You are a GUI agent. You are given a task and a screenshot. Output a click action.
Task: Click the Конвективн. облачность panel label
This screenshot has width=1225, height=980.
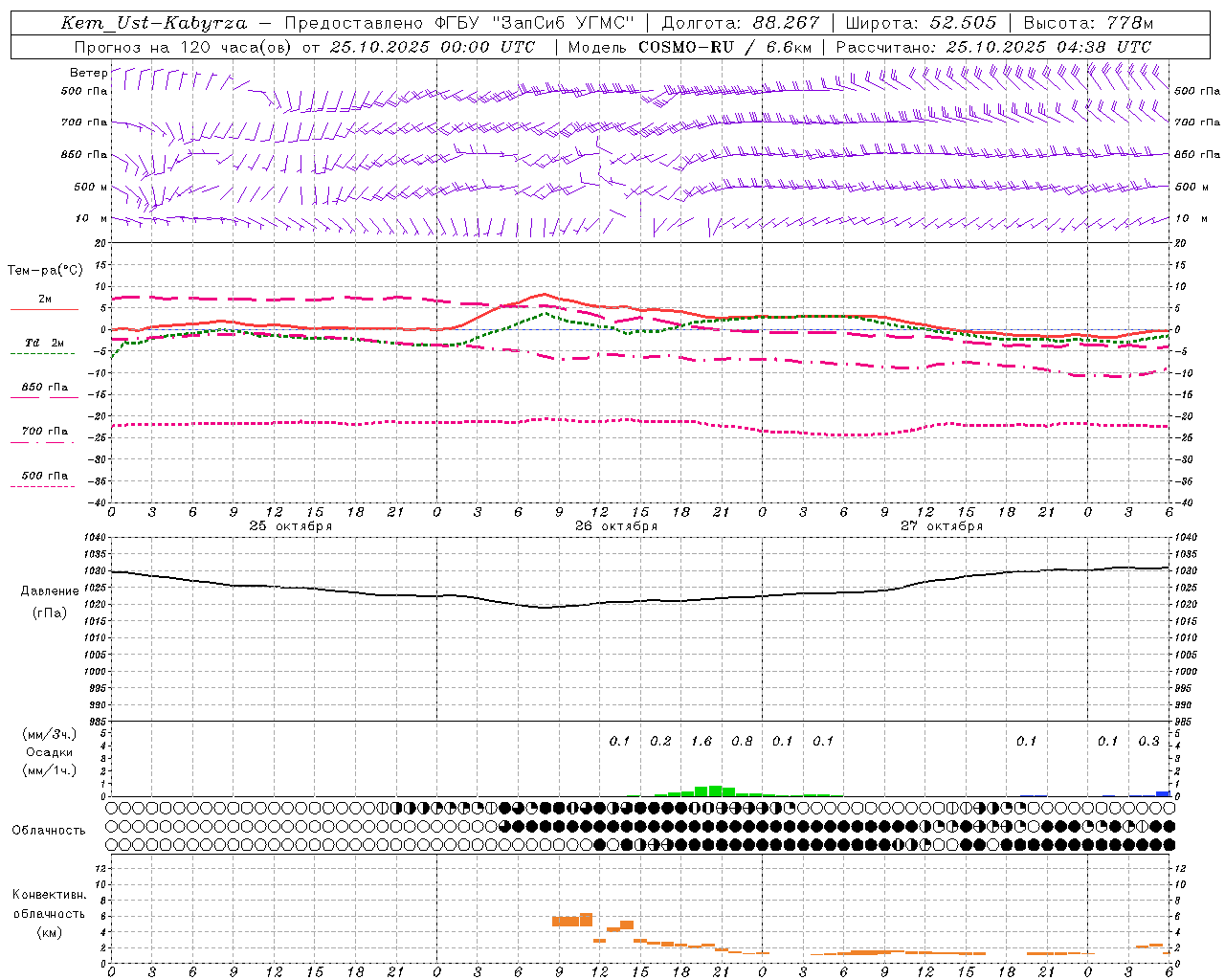pyautogui.click(x=49, y=904)
